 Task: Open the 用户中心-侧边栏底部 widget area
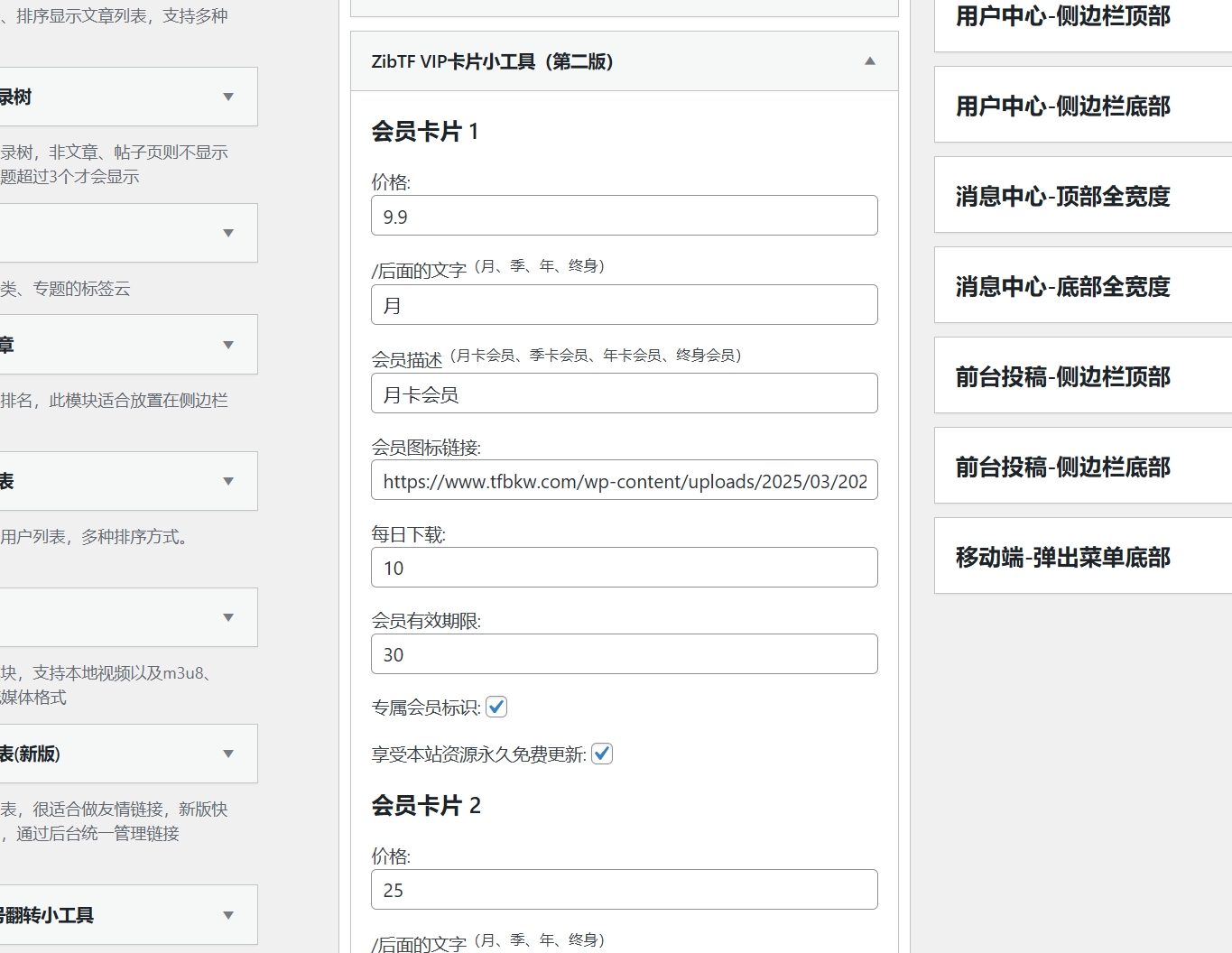click(1062, 106)
